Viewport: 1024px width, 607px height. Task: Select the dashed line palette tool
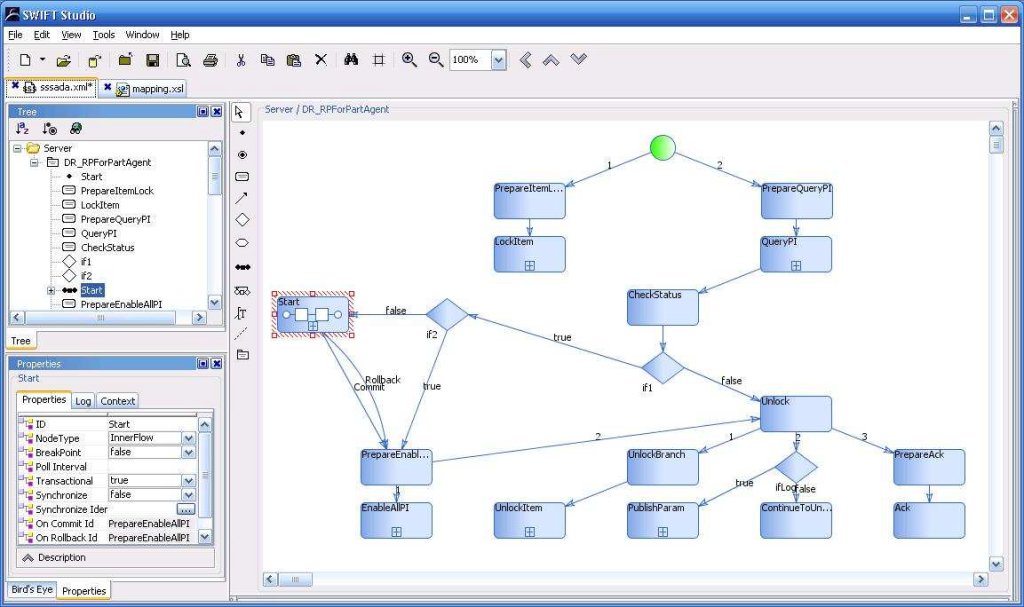coord(241,333)
